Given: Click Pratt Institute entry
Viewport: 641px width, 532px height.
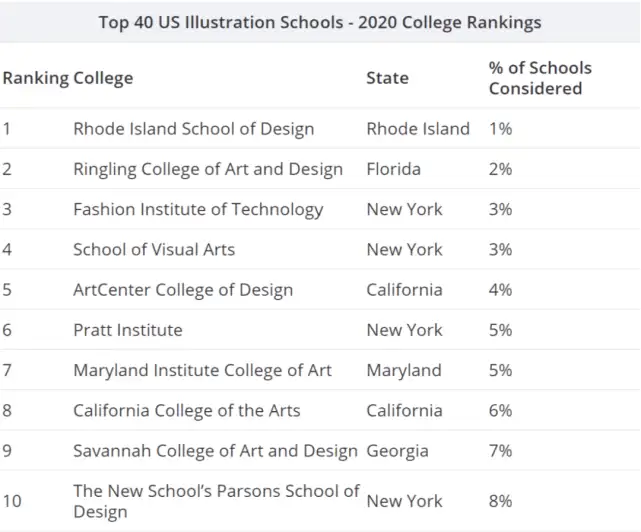Looking at the screenshot, I should [128, 330].
